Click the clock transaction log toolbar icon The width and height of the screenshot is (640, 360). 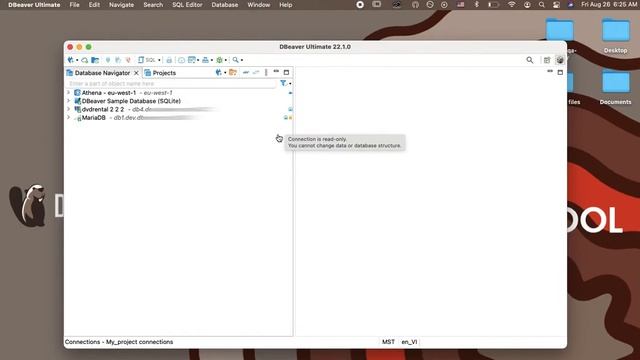(x=181, y=60)
